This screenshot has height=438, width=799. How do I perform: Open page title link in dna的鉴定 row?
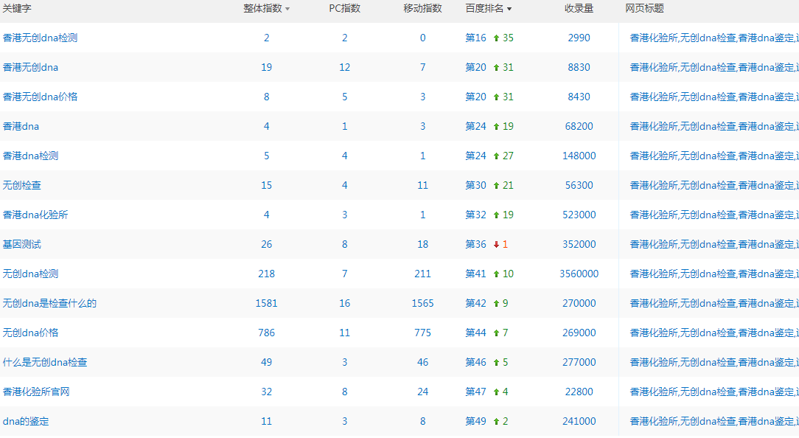coord(714,422)
